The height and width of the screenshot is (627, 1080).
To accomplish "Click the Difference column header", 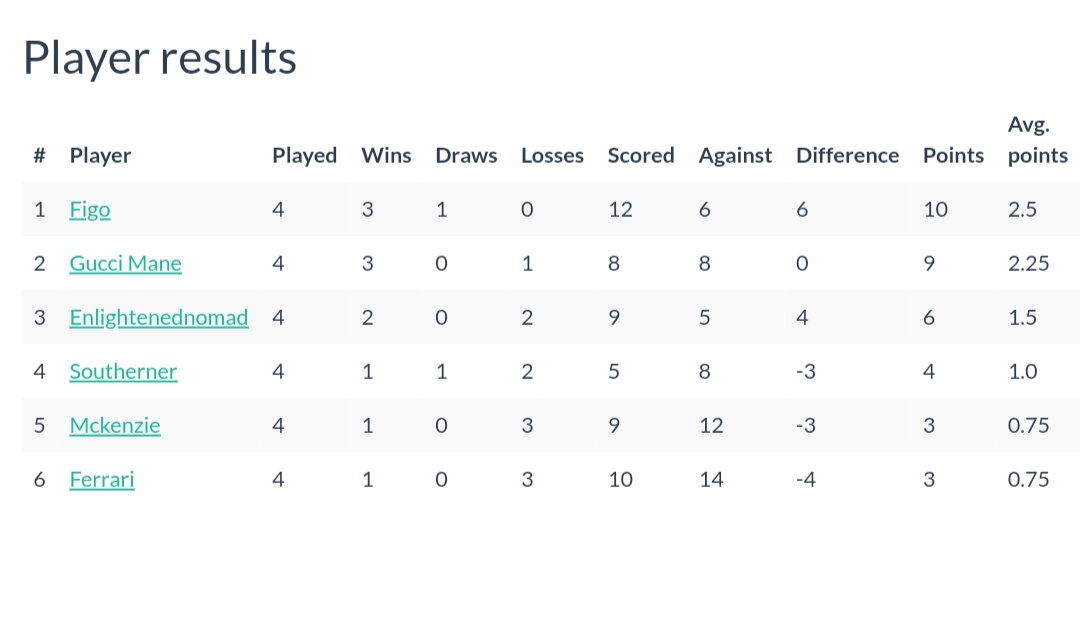I will coord(847,155).
